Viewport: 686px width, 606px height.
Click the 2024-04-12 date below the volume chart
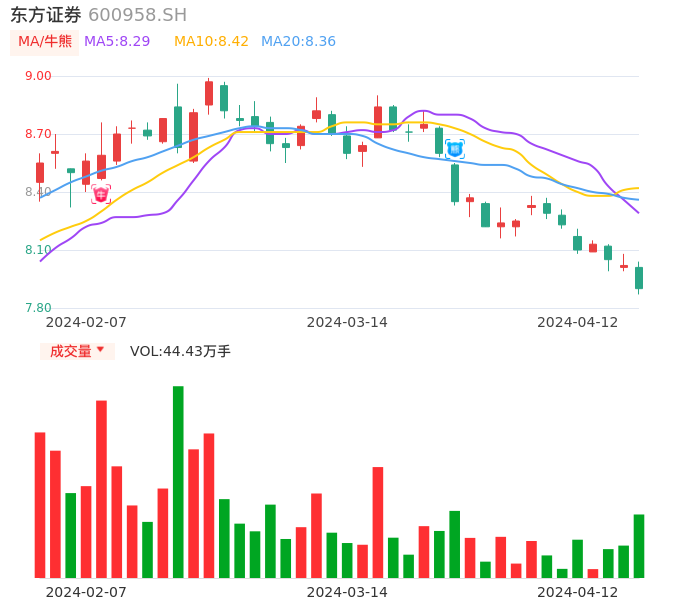[578, 592]
